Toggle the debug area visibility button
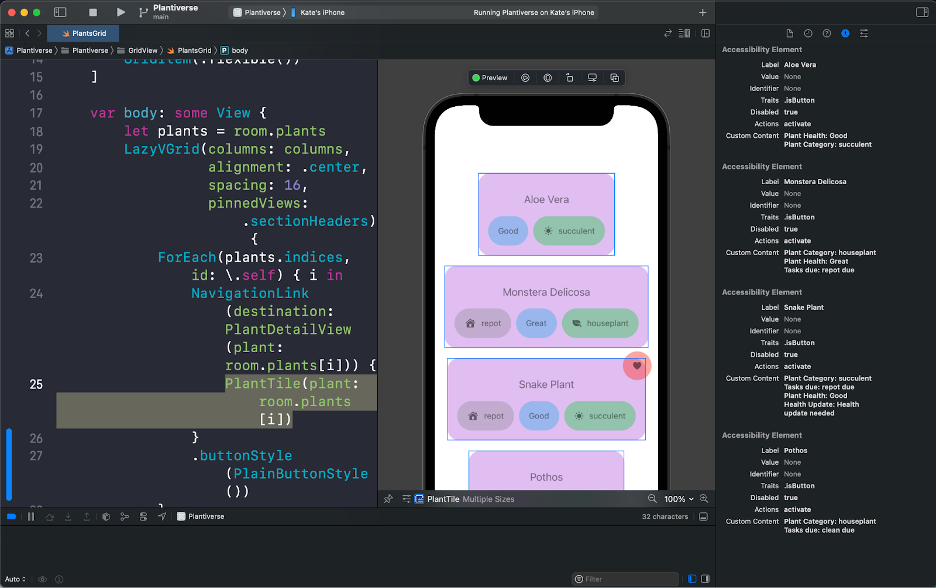Screen dimensions: 936x588 [x=703, y=516]
